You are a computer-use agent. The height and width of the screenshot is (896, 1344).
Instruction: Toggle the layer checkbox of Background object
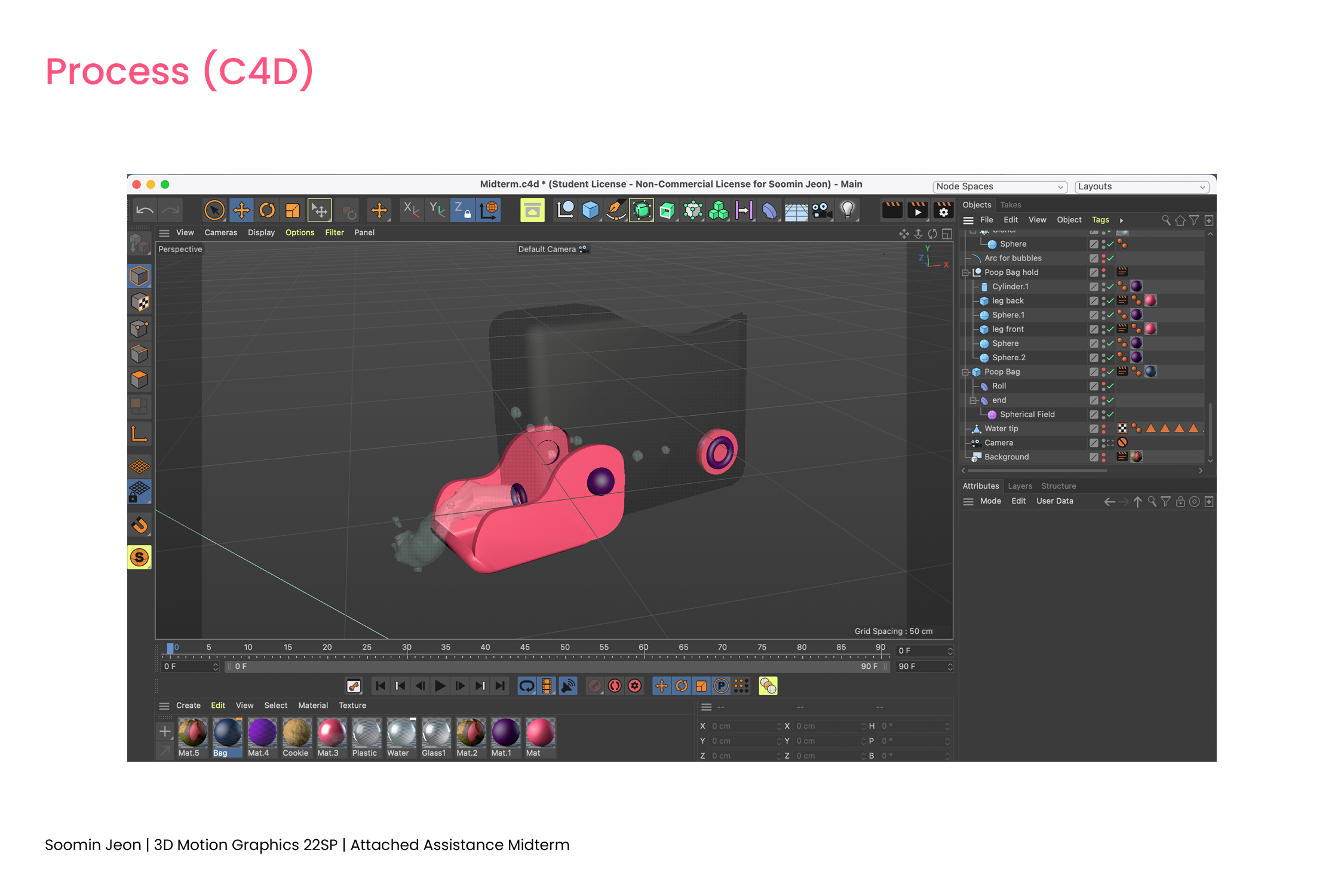[1094, 457]
